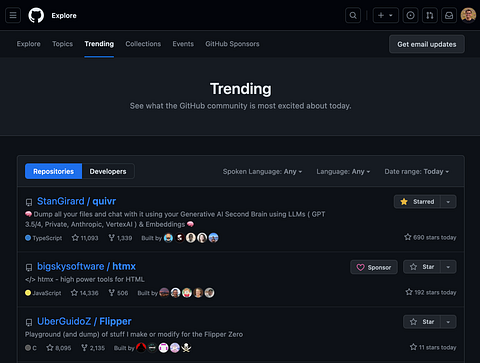Open the pull requests icon
Screen dimensions: 480x363
coord(430,15)
